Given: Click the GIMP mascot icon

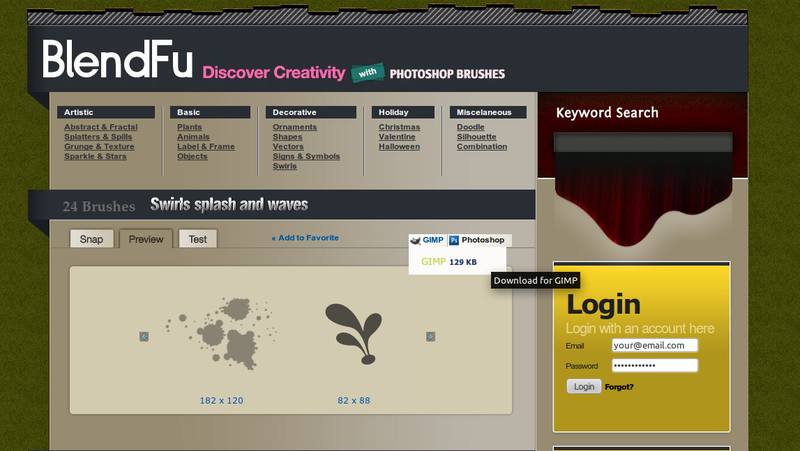Looking at the screenshot, I should pyautogui.click(x=415, y=240).
